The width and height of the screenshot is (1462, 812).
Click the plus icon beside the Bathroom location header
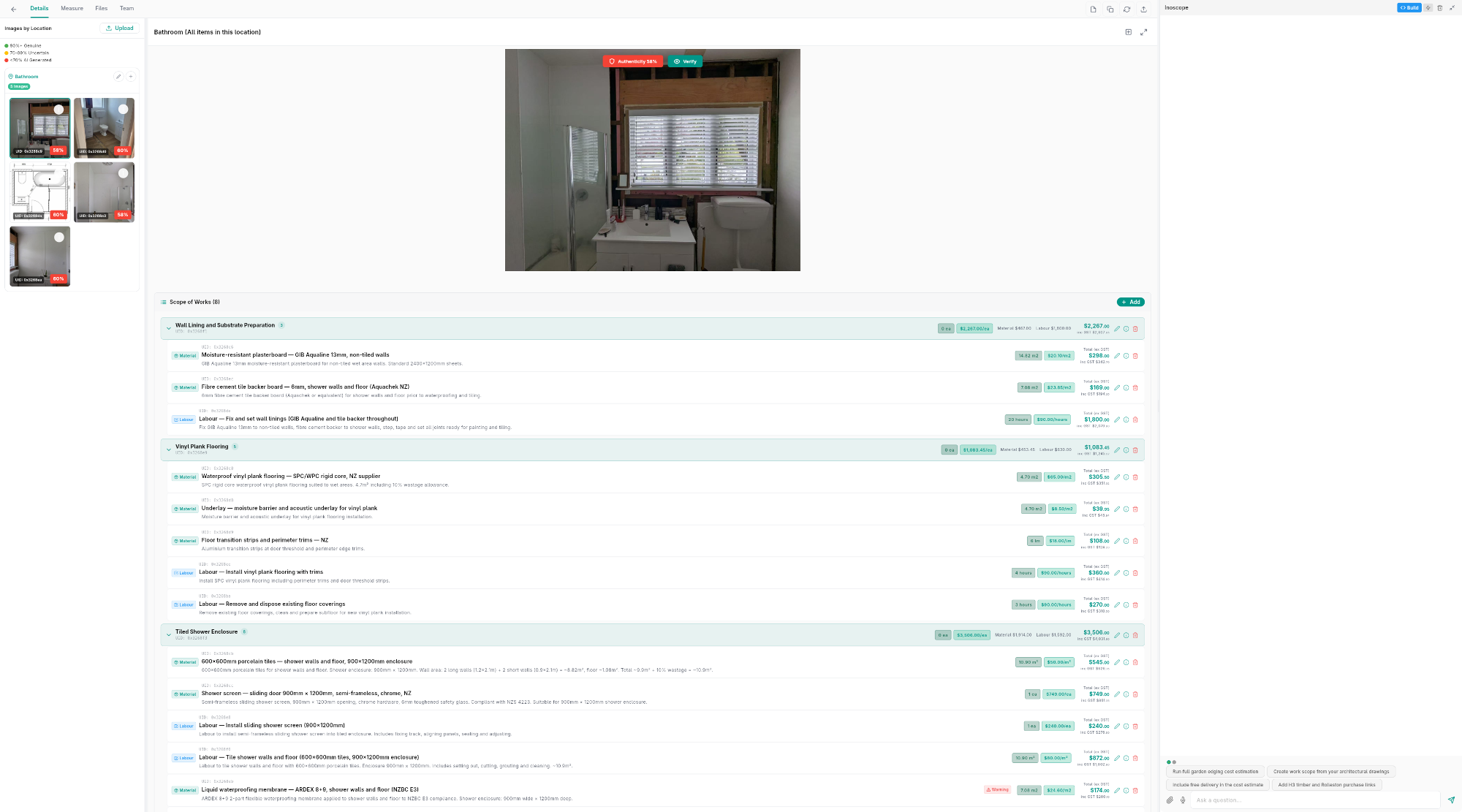pos(131,76)
